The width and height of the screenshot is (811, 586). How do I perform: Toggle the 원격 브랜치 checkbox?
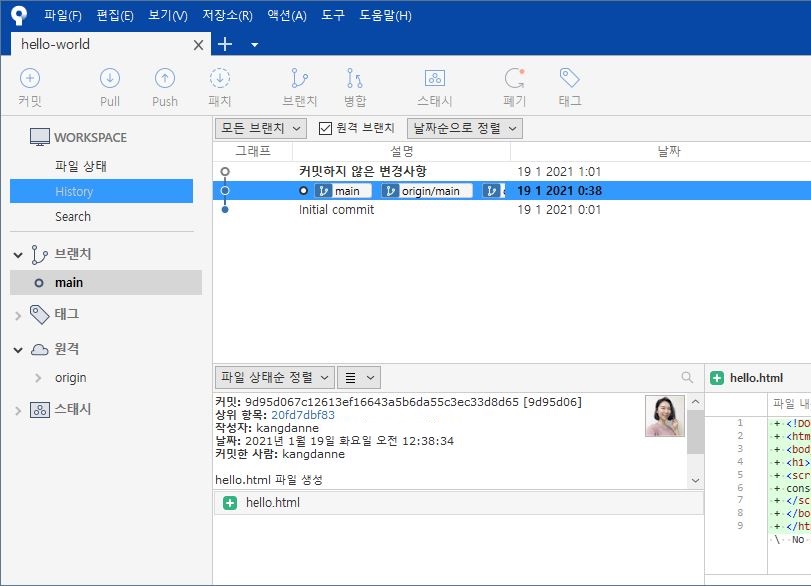[x=325, y=128]
